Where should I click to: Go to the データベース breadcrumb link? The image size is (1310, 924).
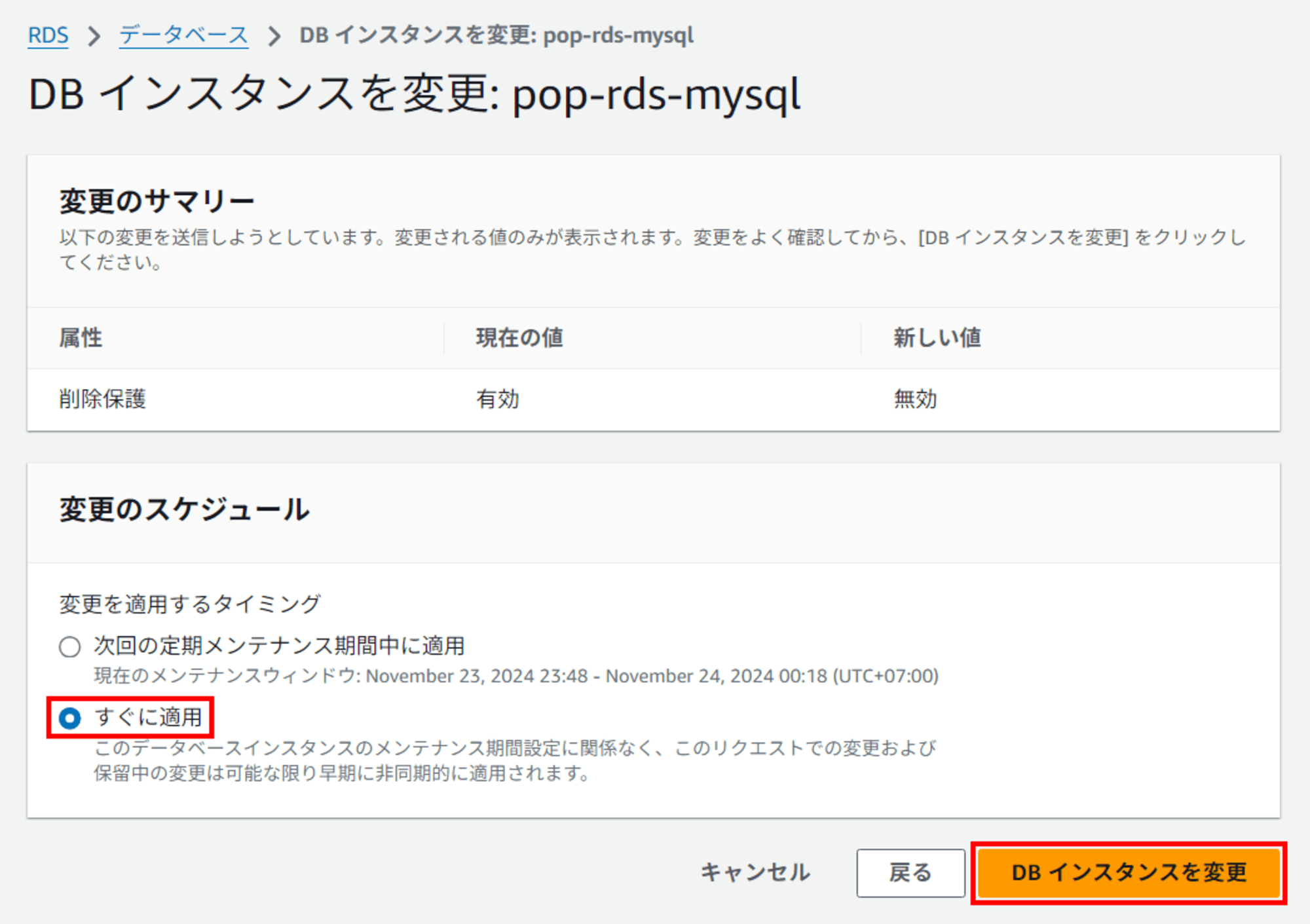(x=183, y=35)
